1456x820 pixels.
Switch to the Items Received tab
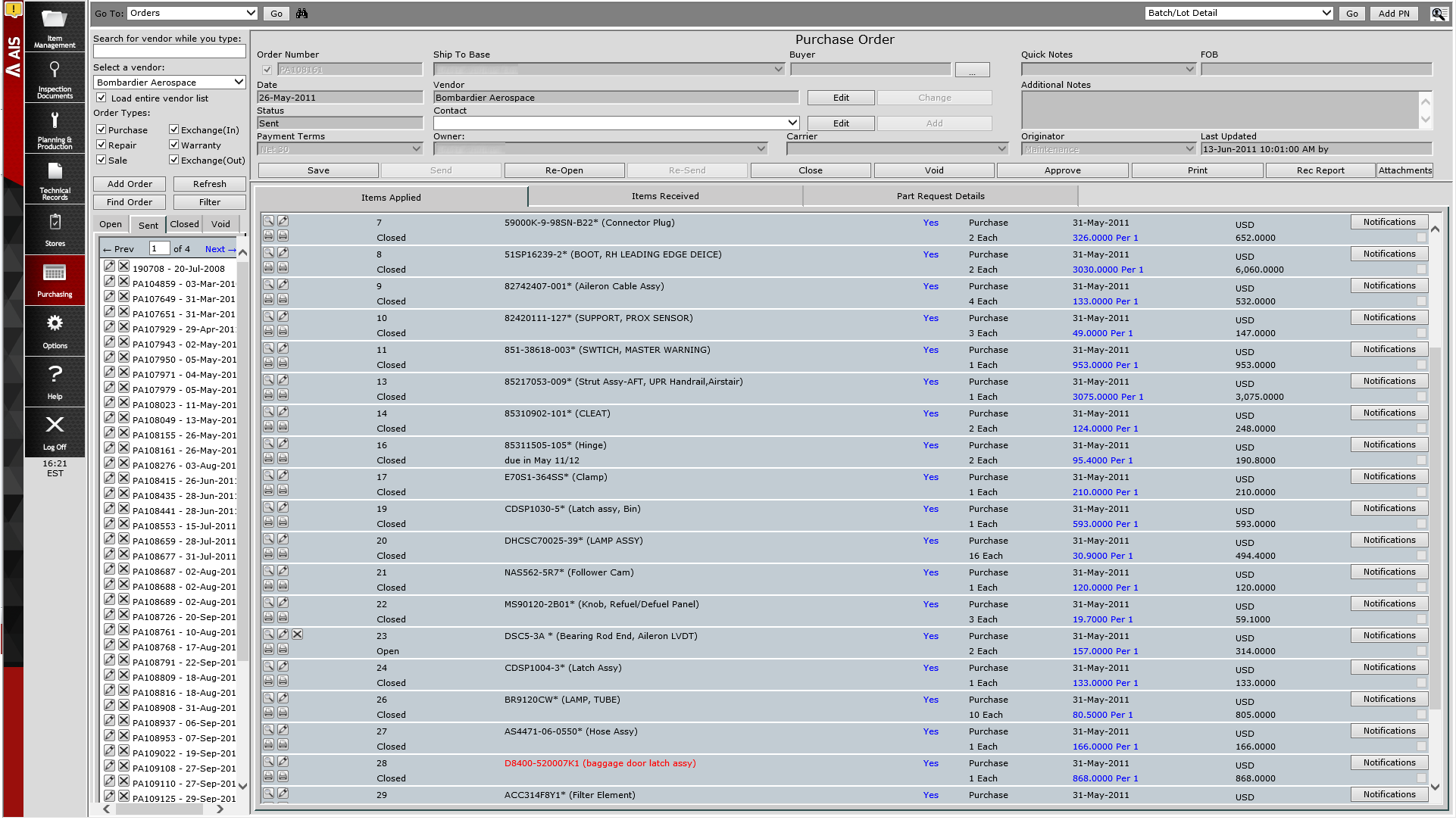click(x=664, y=196)
